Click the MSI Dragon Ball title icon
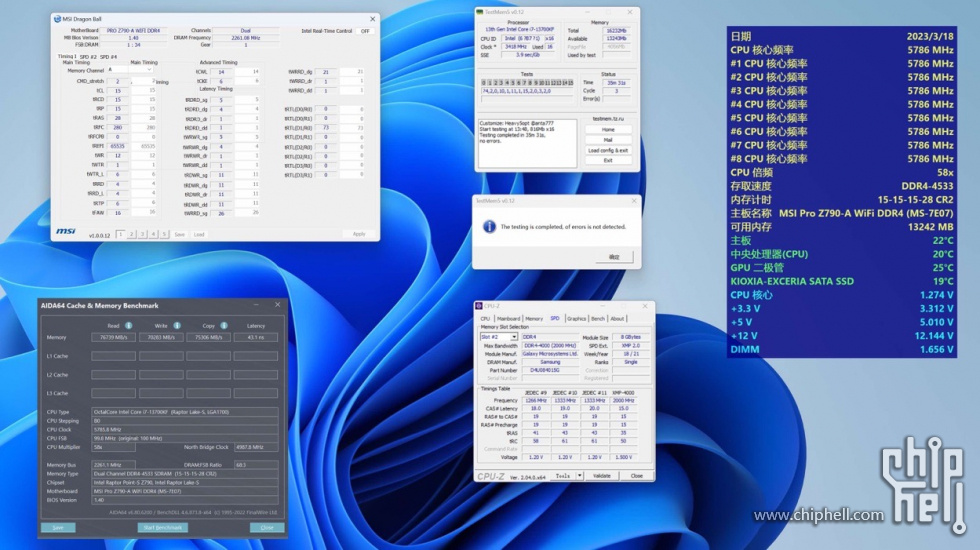980x550 pixels. [x=57, y=19]
